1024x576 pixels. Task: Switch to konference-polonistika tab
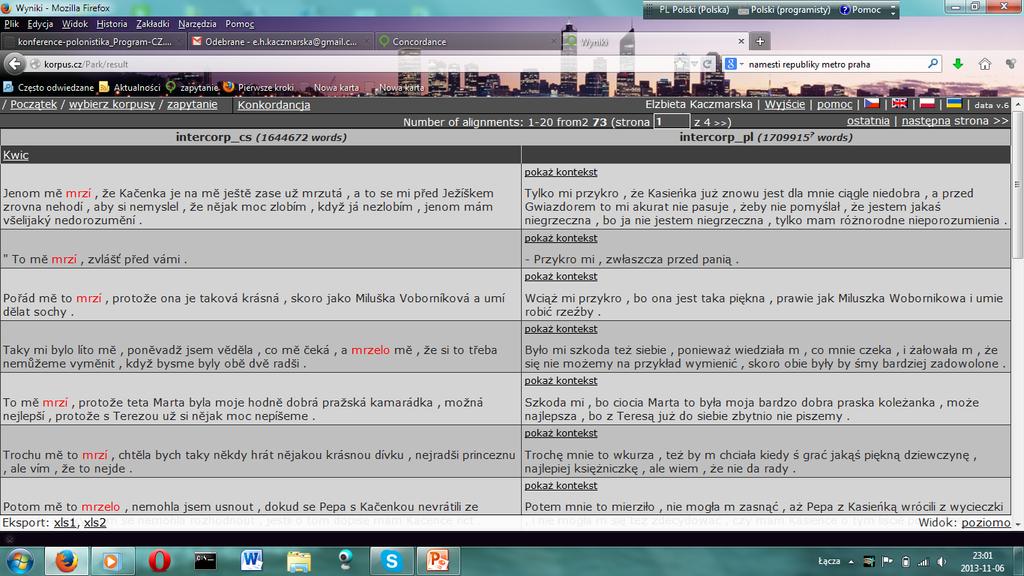94,41
